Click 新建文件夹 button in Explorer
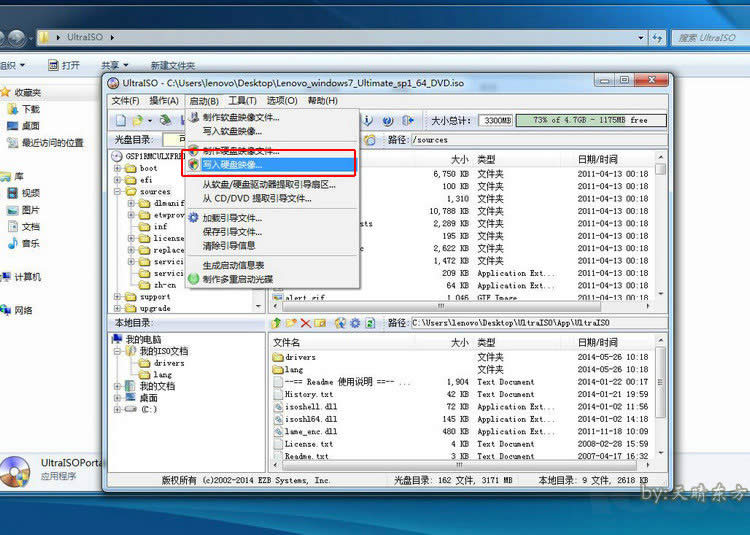 (x=173, y=65)
